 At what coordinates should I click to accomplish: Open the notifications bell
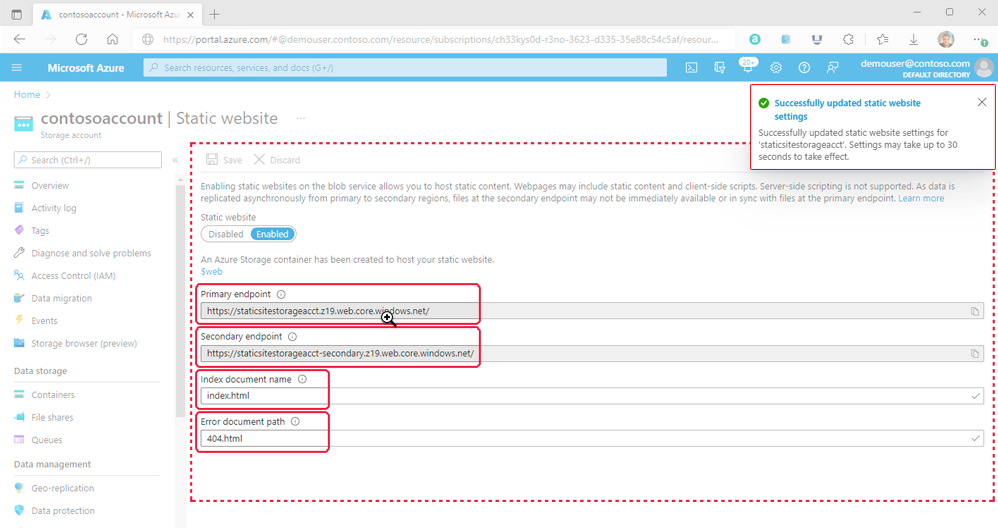click(x=748, y=66)
